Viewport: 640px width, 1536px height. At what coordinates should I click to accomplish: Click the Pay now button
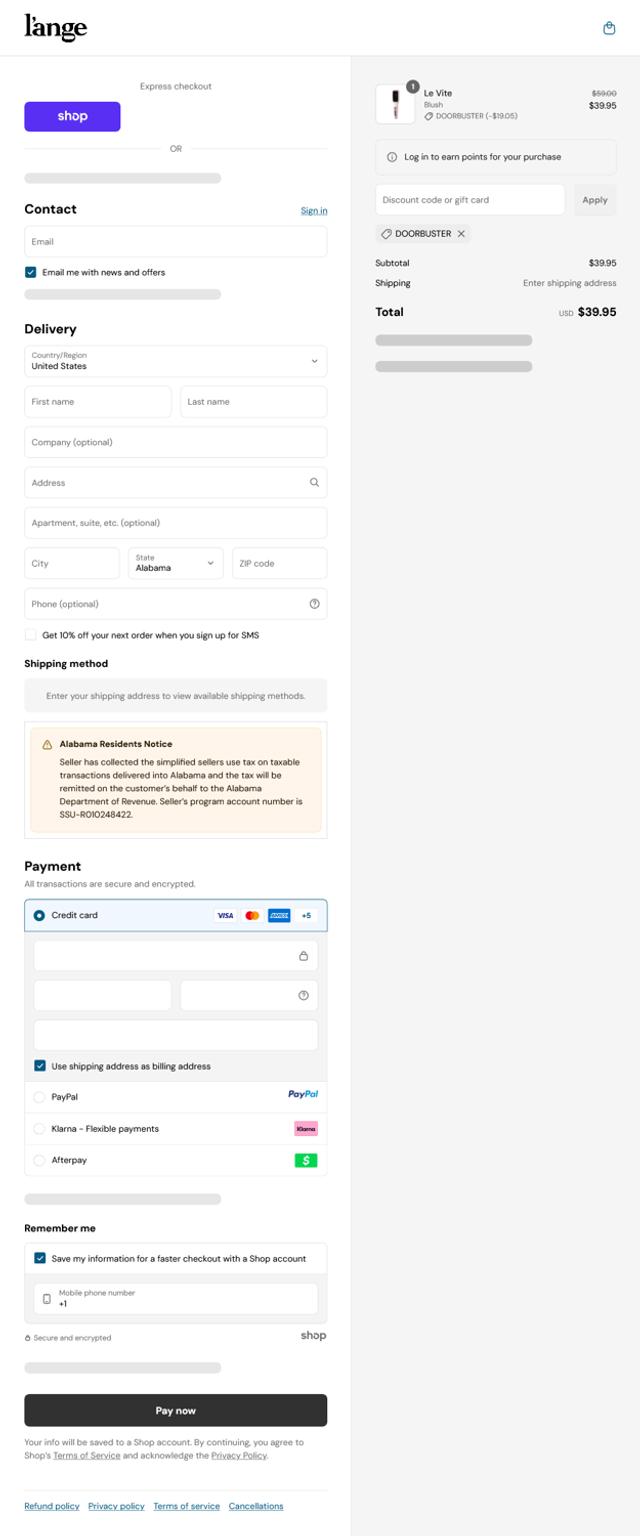pyautogui.click(x=176, y=1410)
